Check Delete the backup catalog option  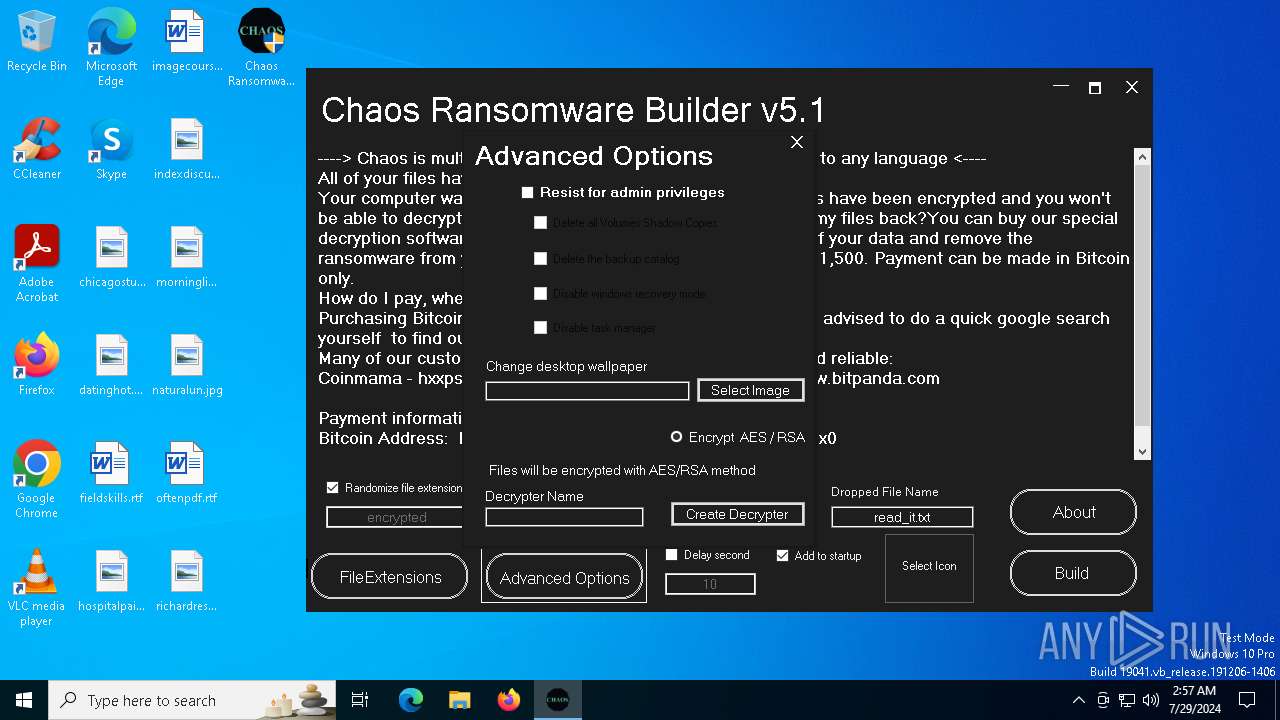coord(541,259)
